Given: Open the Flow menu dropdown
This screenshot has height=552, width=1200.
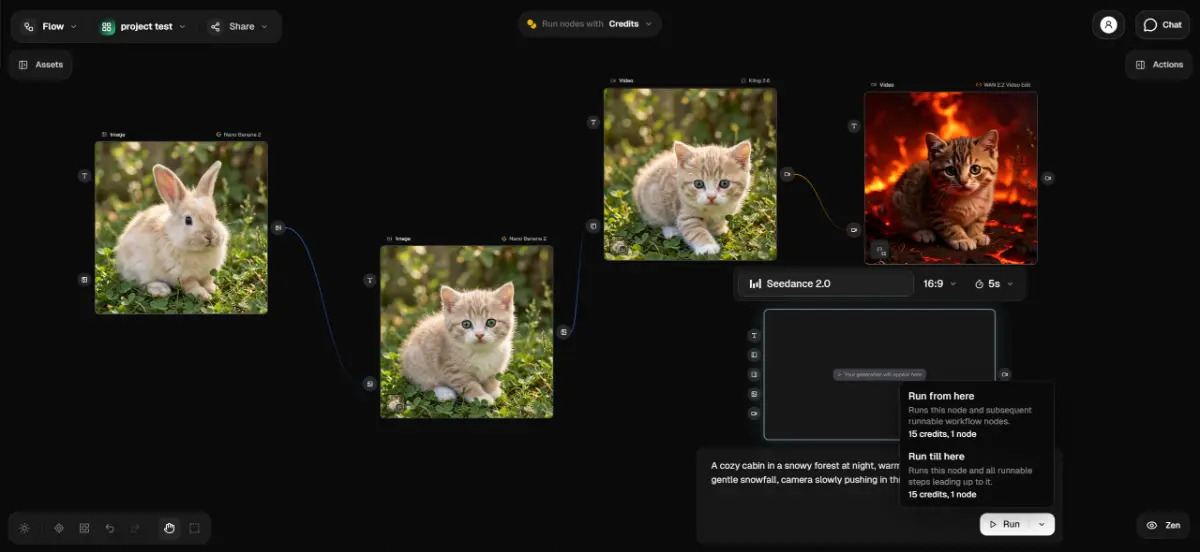Looking at the screenshot, I should (x=50, y=27).
